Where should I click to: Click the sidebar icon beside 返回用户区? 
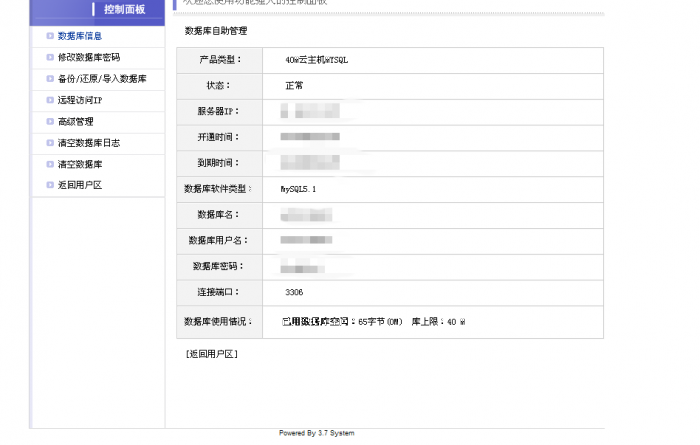[x=50, y=185]
